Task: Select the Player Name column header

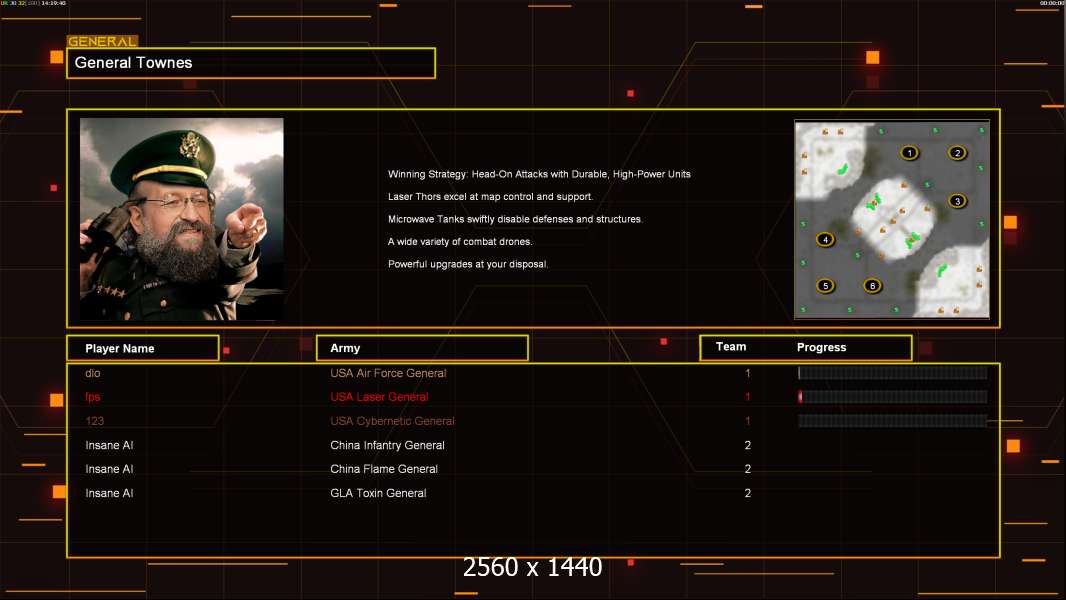Action: (x=143, y=348)
